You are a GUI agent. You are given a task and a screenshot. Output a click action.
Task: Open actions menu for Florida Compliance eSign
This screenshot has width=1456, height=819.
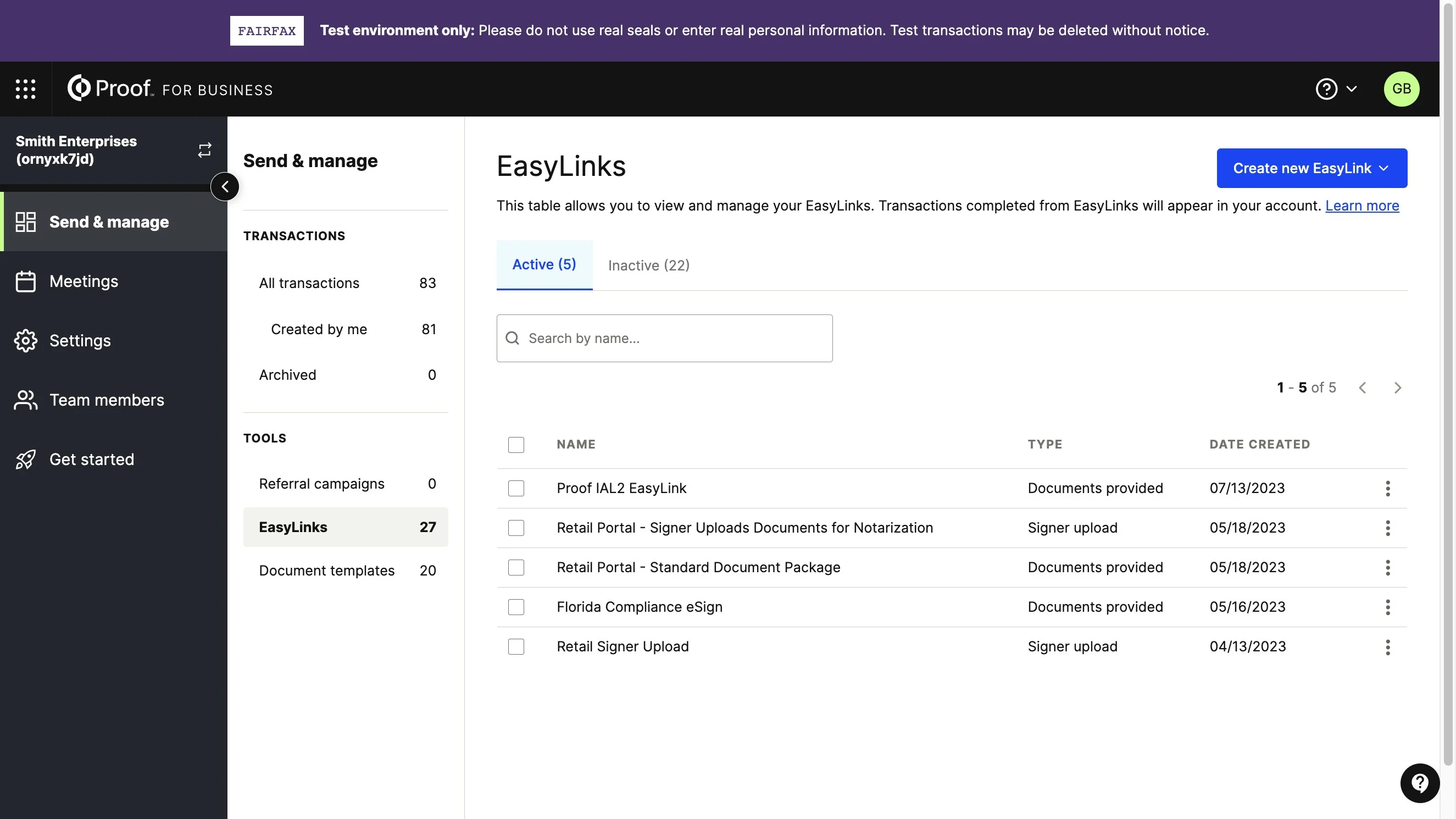coord(1388,607)
